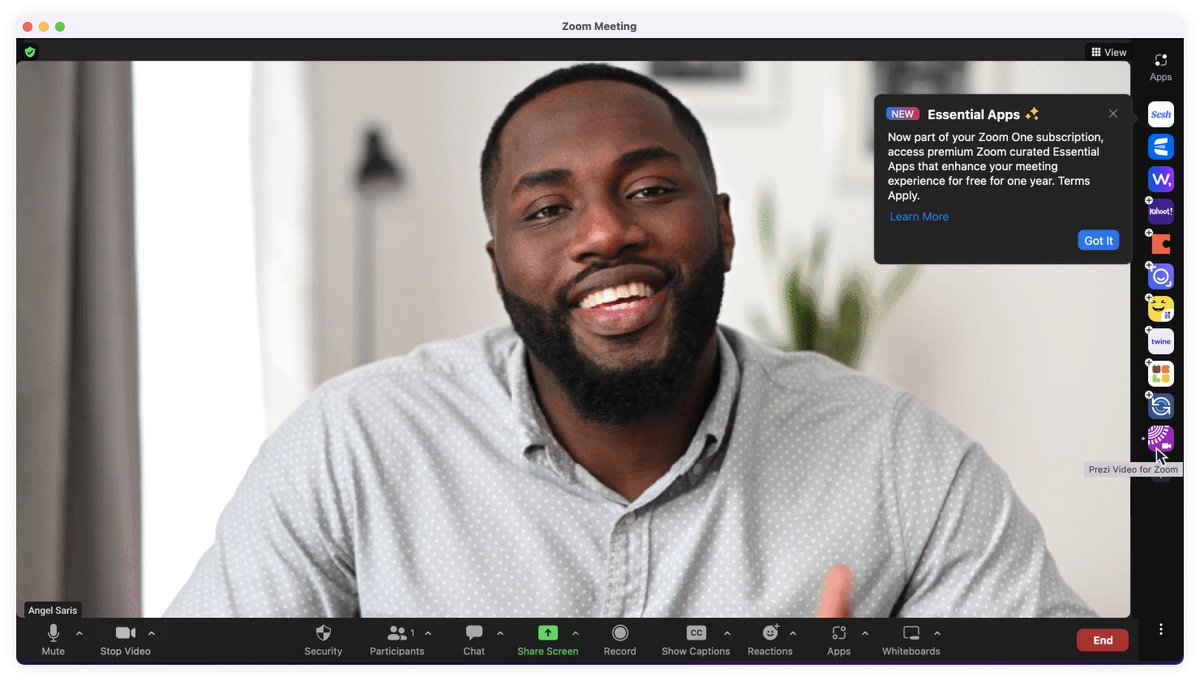This screenshot has width=1200, height=681.
Task: Open the View layout menu
Action: 1108,52
